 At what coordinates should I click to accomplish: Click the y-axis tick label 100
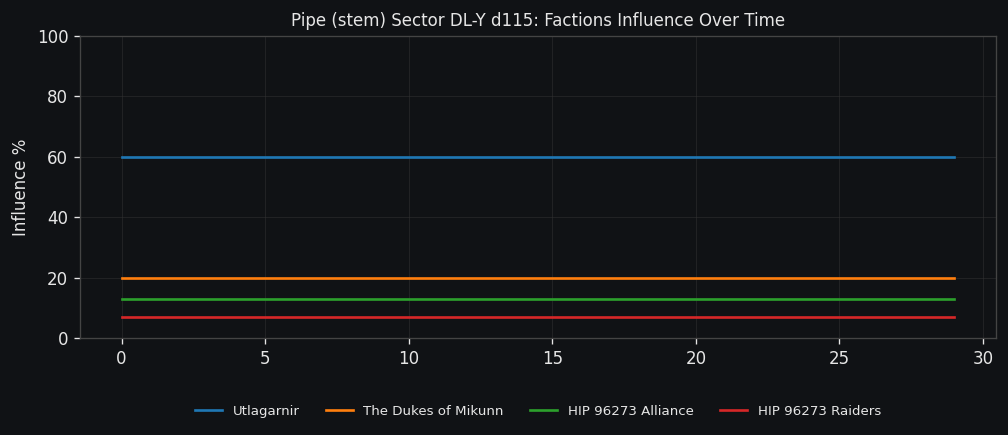[52, 37]
